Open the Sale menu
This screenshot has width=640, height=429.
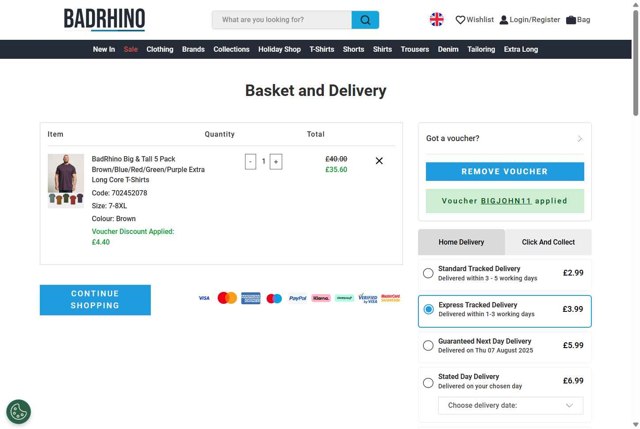[x=131, y=49]
